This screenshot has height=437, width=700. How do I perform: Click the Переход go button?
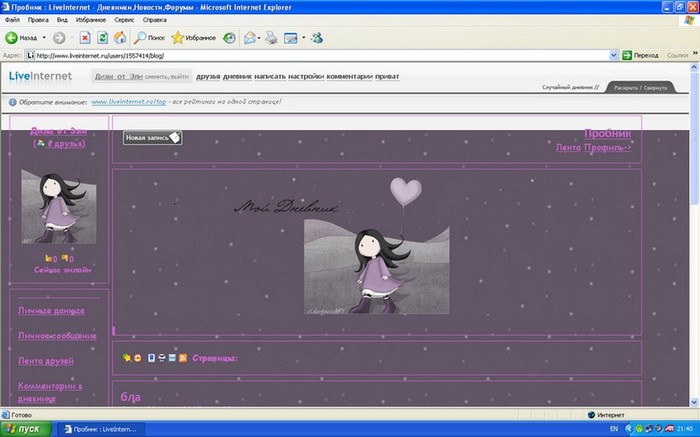tap(640, 55)
